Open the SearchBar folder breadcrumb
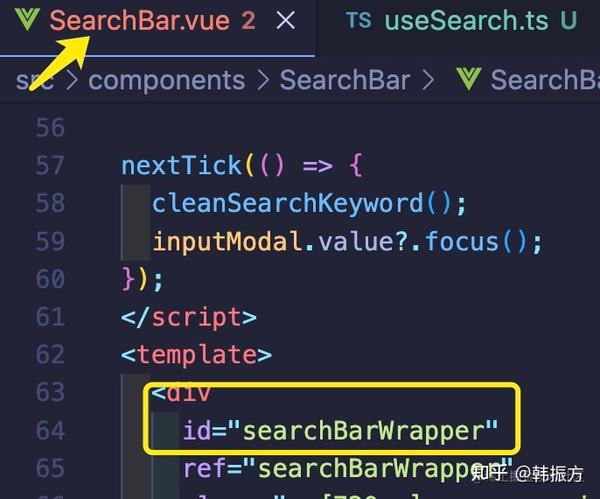 click(x=345, y=80)
